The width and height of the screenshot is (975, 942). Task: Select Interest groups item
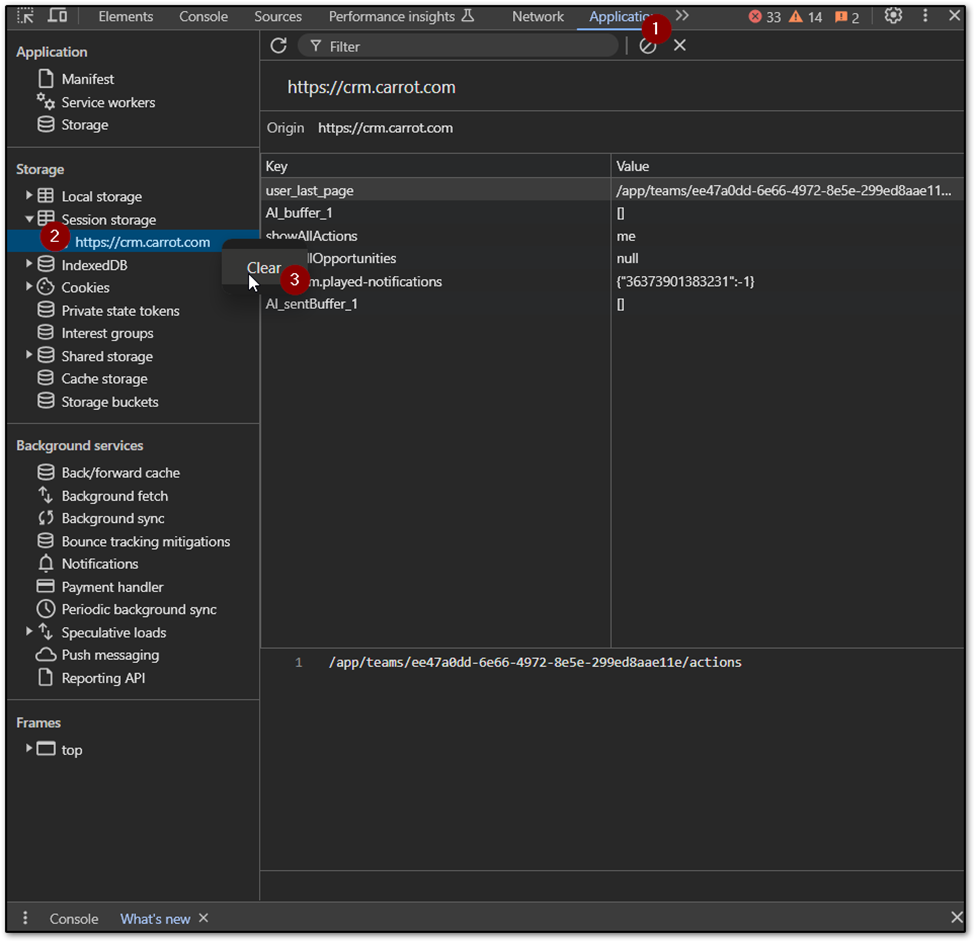[108, 333]
